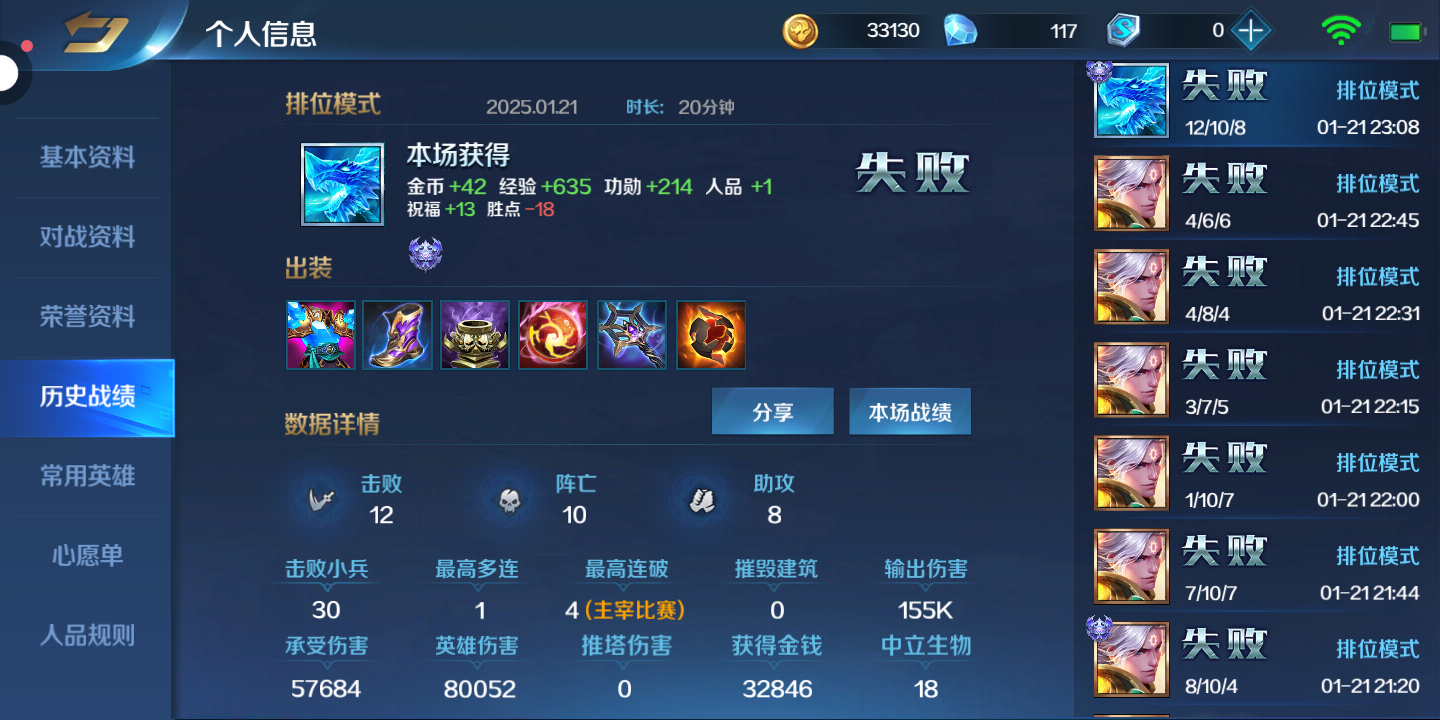The image size is (1440, 720).
Task: Tap the plus icon to add vouchers
Action: [1250, 31]
